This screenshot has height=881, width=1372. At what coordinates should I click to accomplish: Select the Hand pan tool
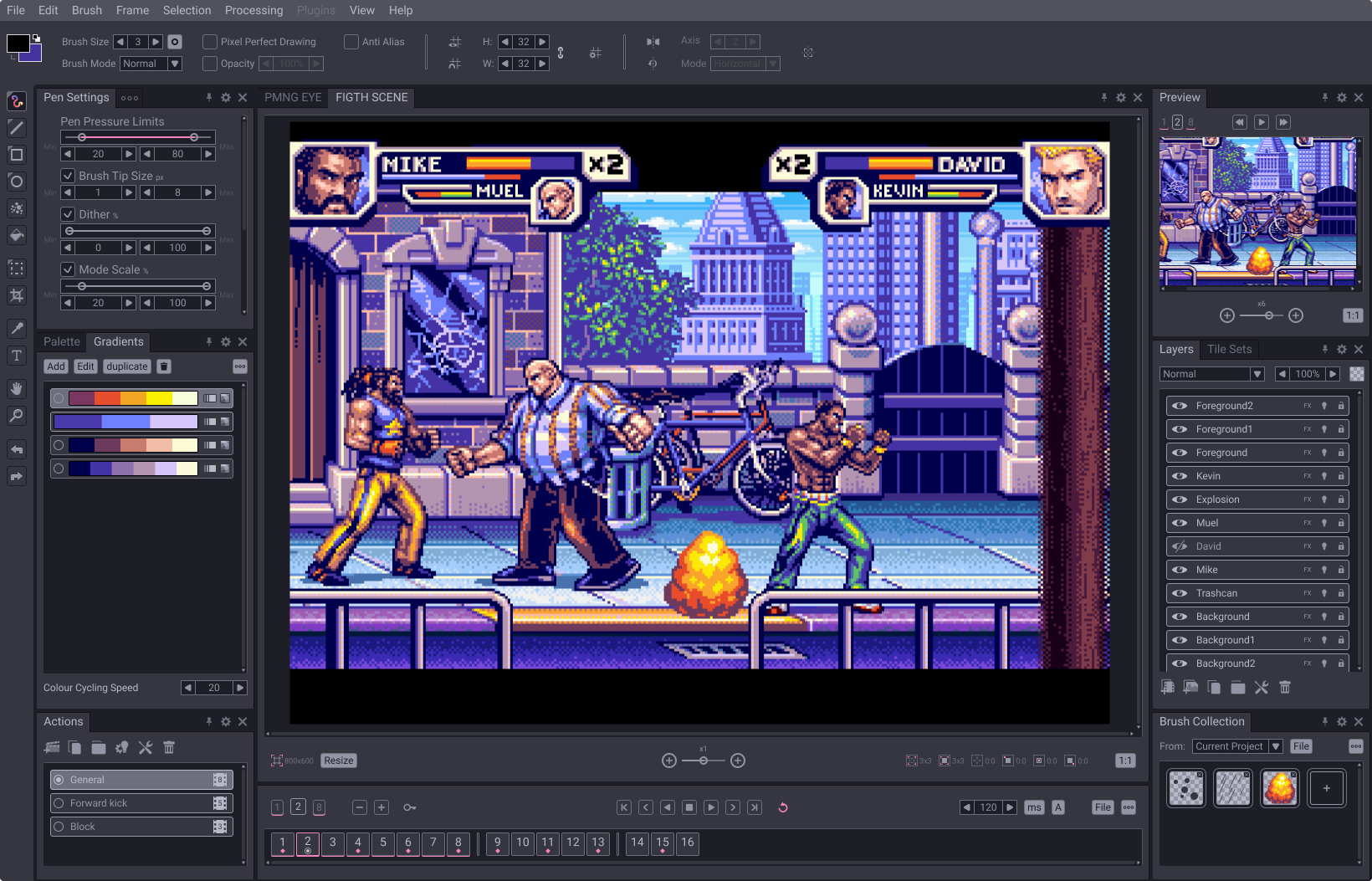click(17, 389)
